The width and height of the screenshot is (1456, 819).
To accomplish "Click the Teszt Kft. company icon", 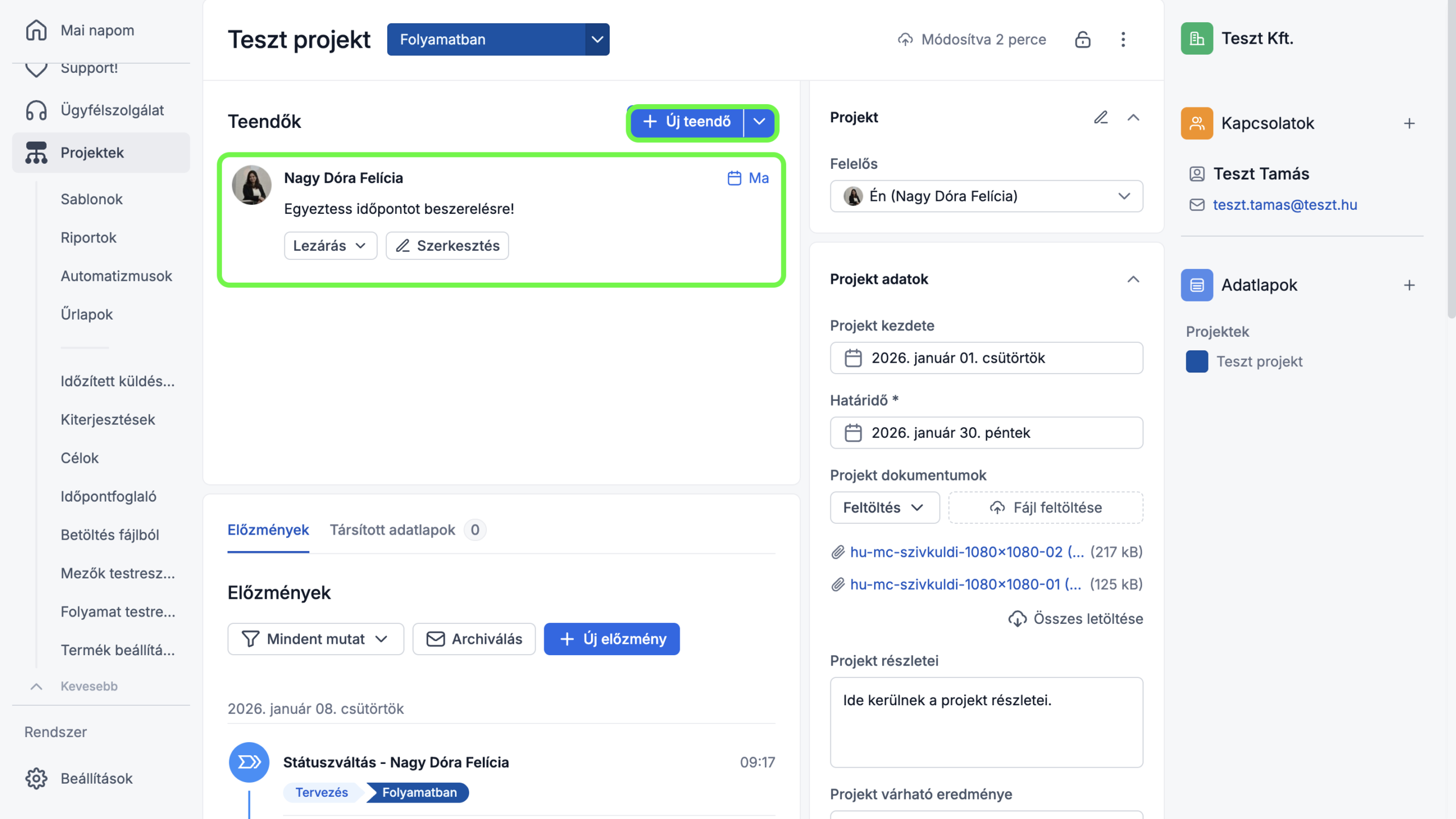I will click(1197, 38).
